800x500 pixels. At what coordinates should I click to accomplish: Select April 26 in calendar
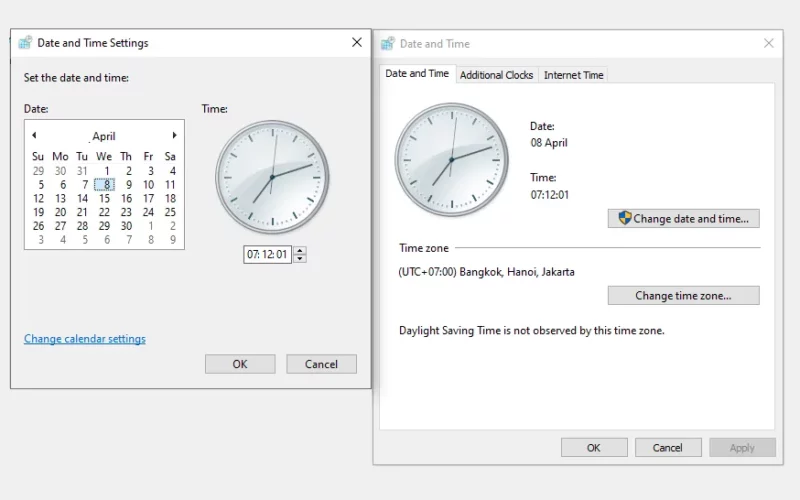[38, 226]
